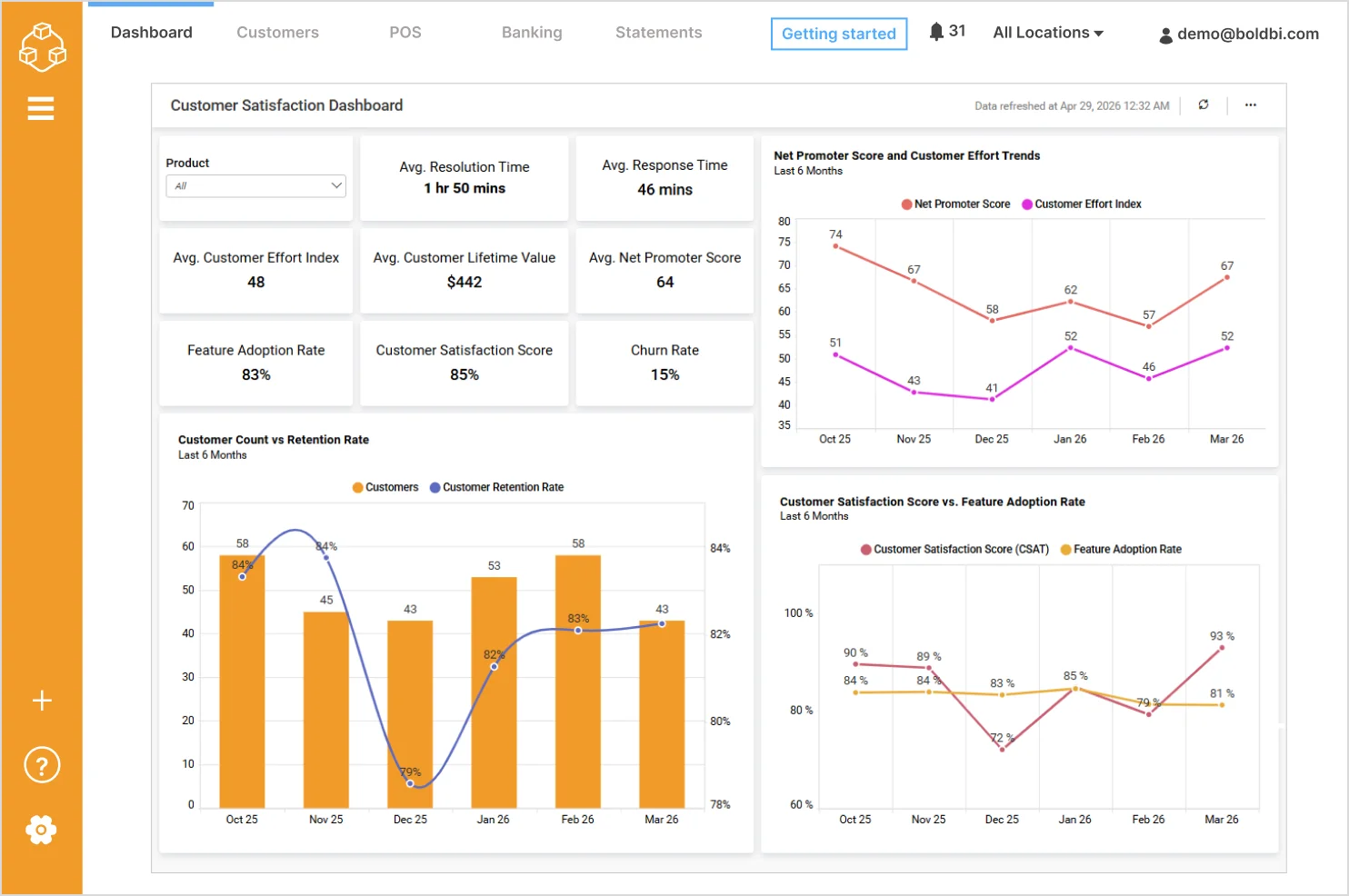This screenshot has width=1349, height=896.
Task: Click the Mar 26 customers bar
Action: click(x=662, y=714)
